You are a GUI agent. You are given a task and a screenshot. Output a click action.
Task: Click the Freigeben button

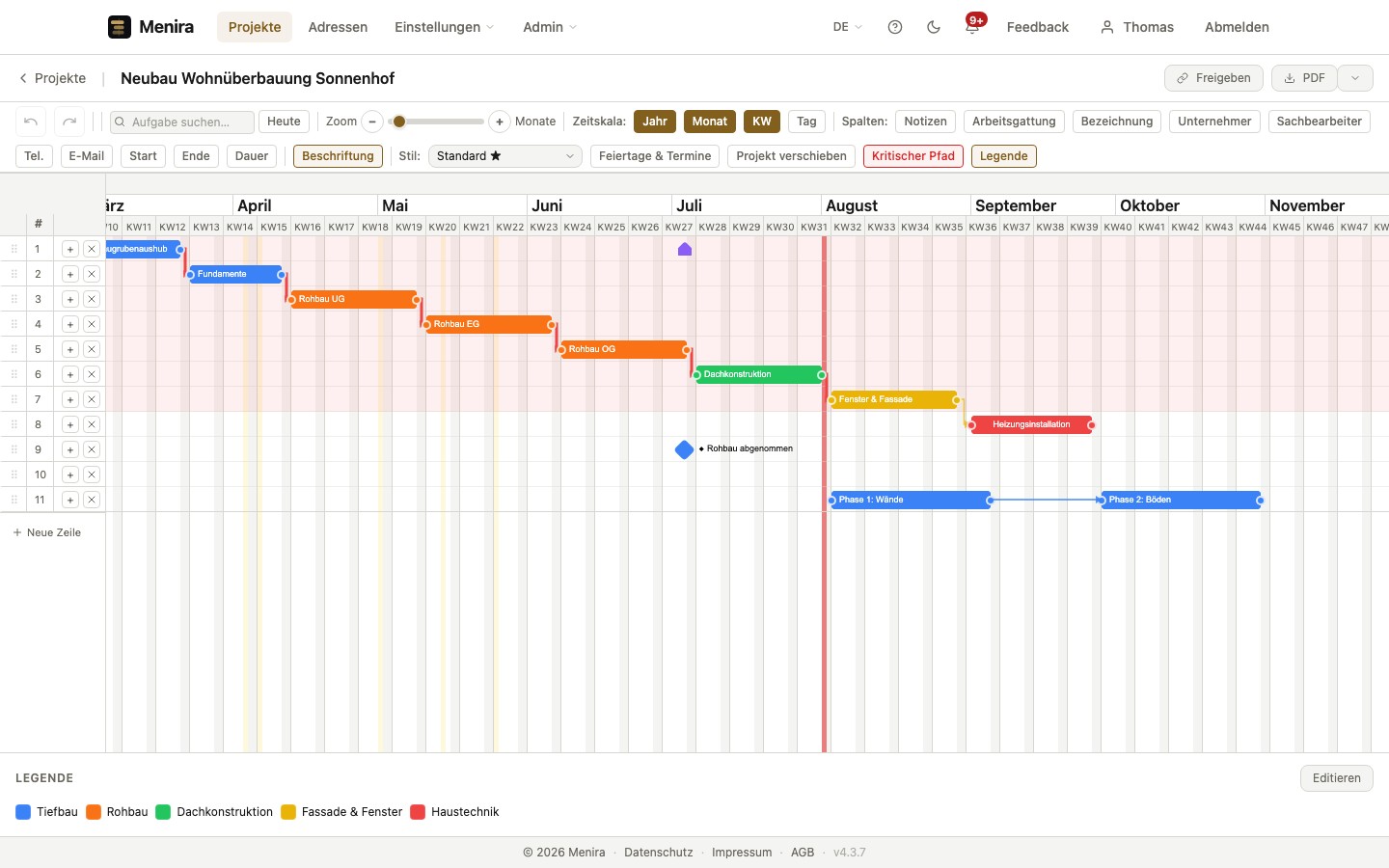pyautogui.click(x=1213, y=78)
